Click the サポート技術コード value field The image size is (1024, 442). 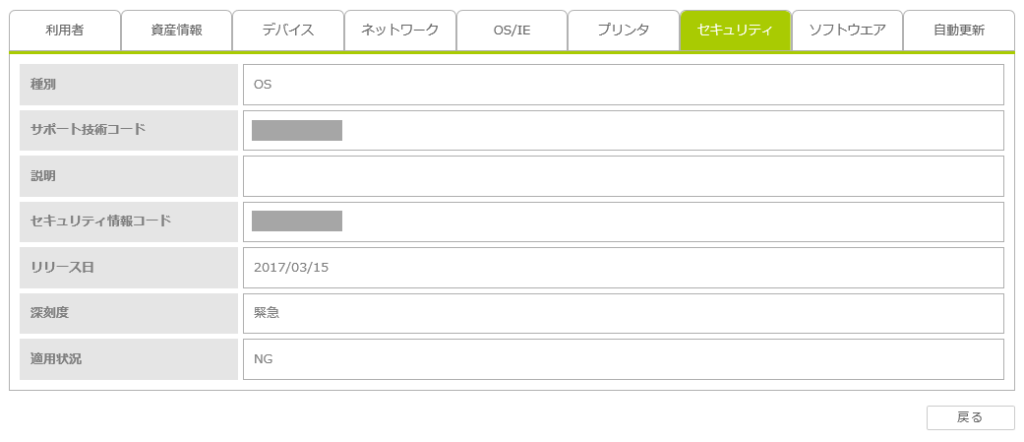(622, 130)
